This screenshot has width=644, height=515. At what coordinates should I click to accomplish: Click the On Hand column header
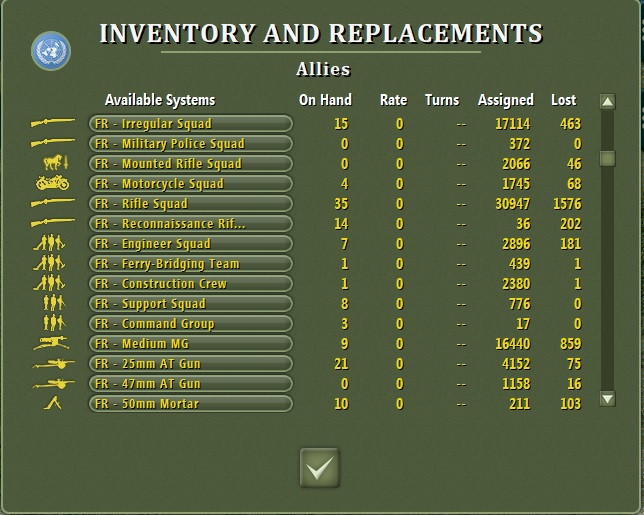point(325,100)
